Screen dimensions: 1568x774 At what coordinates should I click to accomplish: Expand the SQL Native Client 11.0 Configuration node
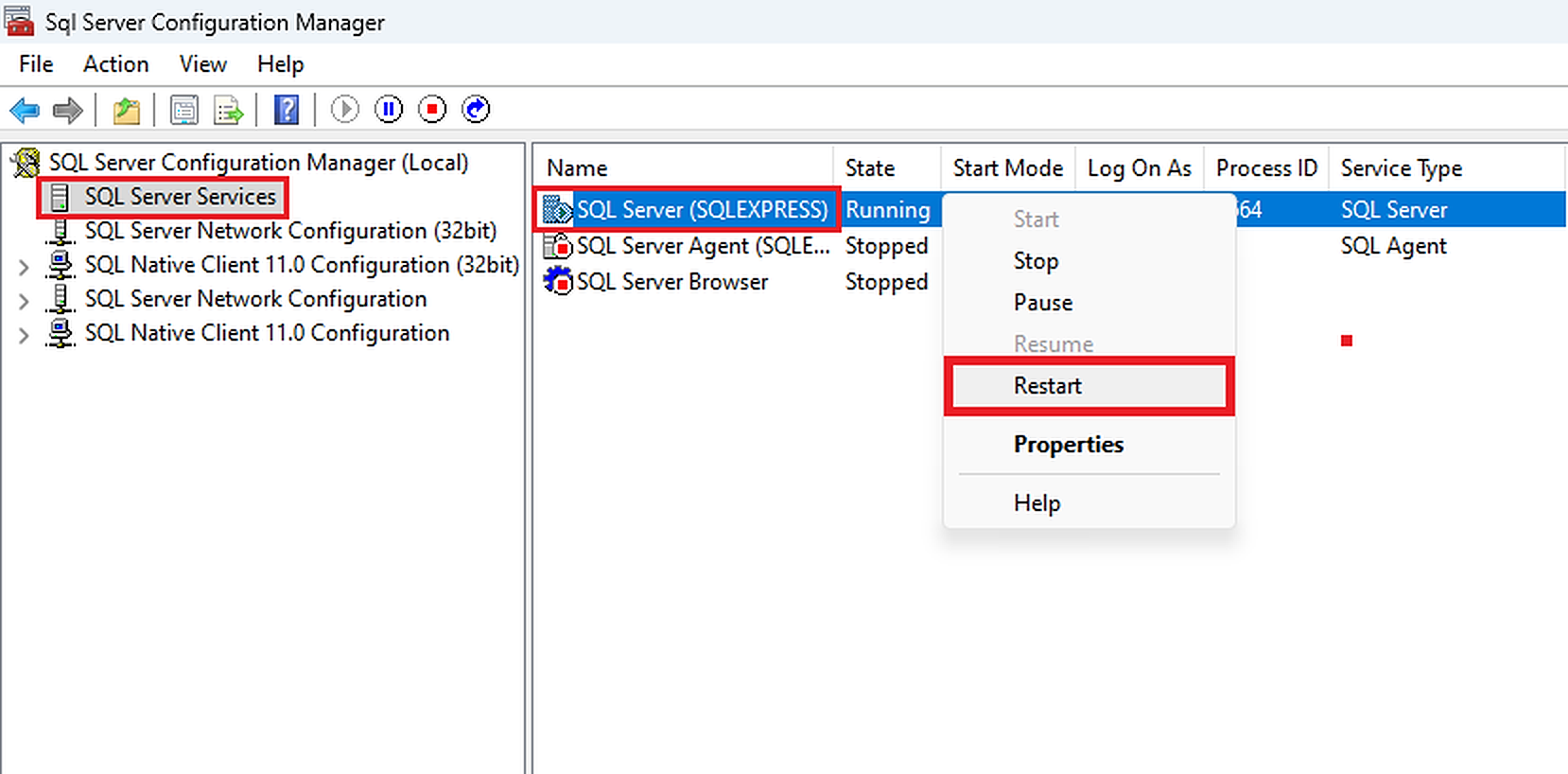(x=24, y=335)
